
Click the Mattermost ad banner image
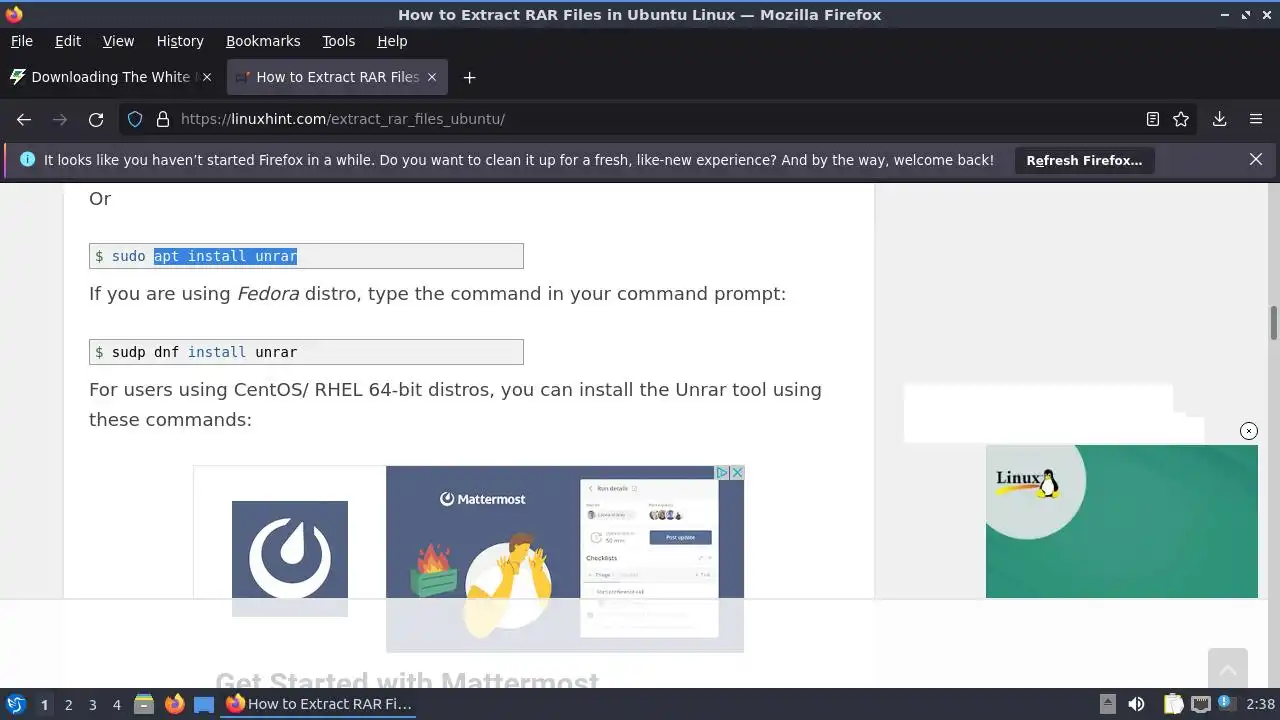click(565, 558)
